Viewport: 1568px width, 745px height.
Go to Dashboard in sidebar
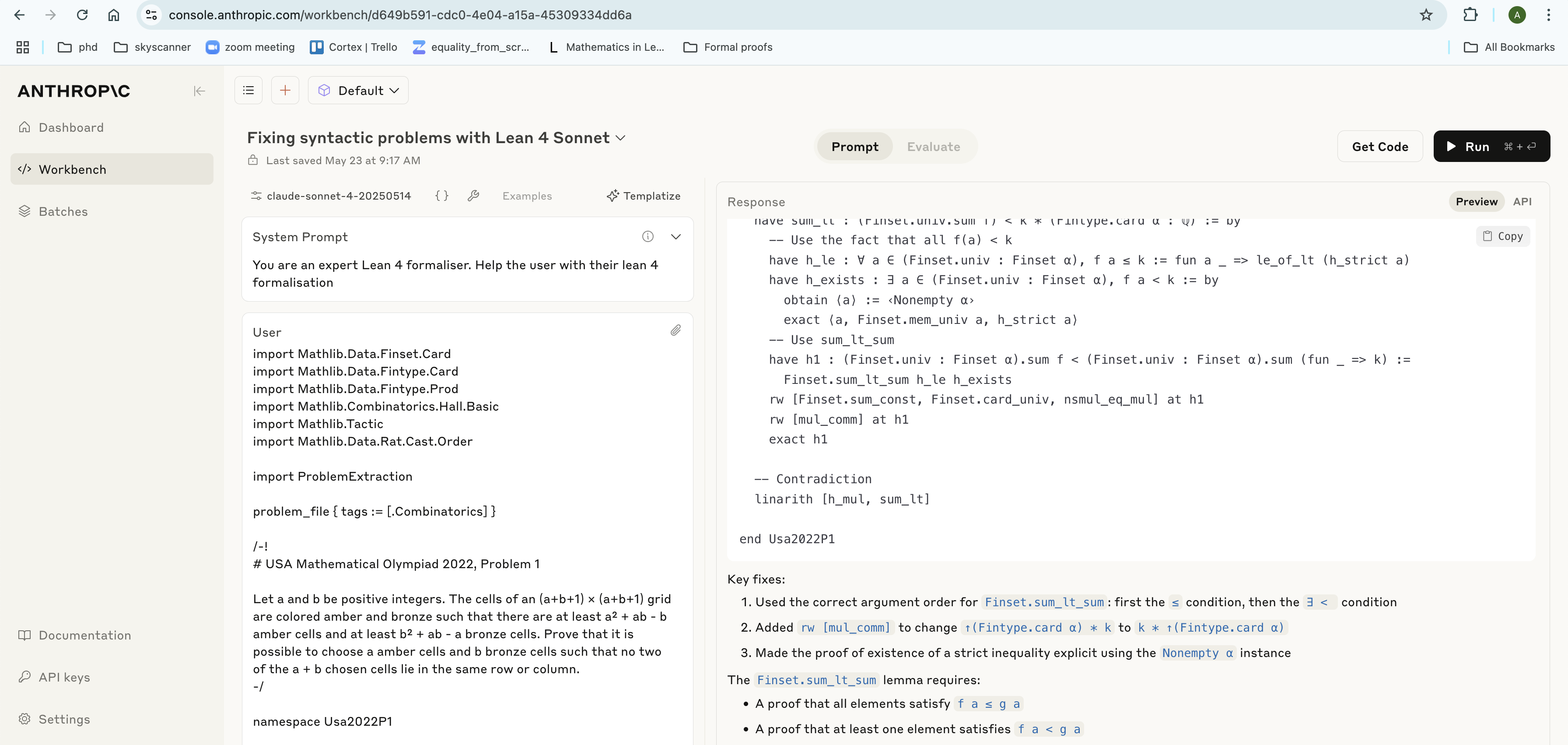click(x=70, y=127)
